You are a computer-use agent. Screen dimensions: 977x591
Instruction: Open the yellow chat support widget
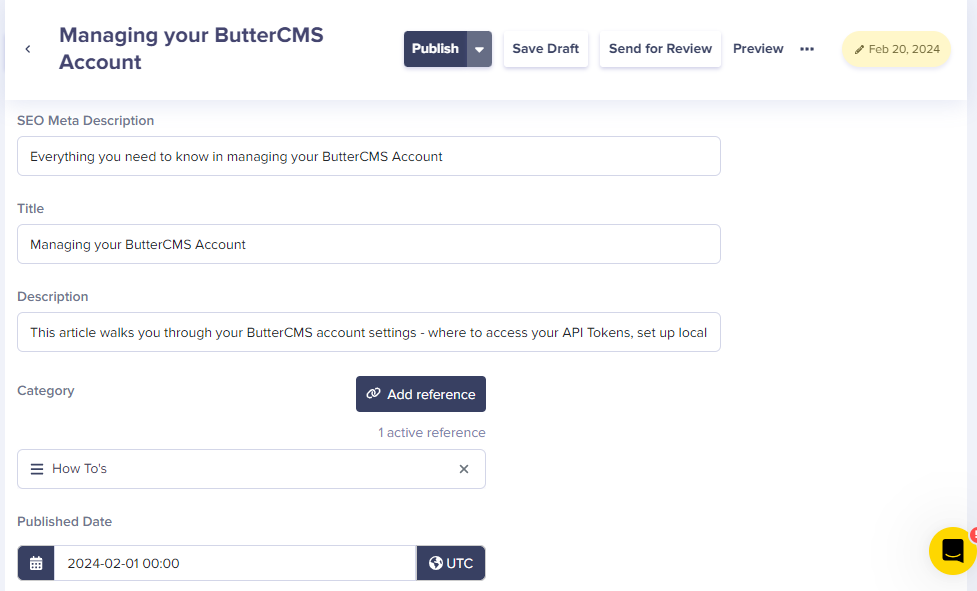(x=952, y=551)
